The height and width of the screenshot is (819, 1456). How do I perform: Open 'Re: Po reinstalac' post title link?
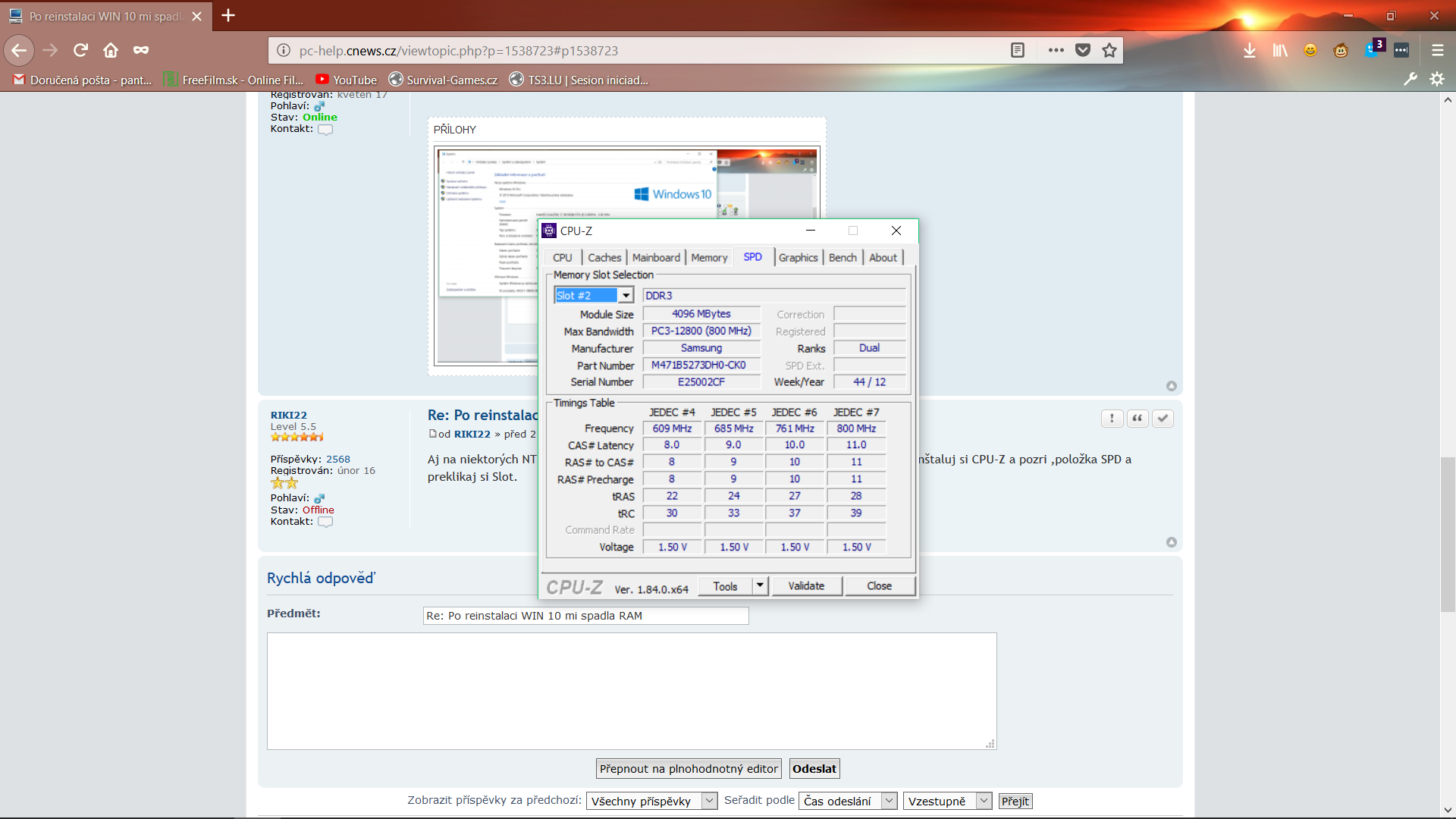coord(482,415)
